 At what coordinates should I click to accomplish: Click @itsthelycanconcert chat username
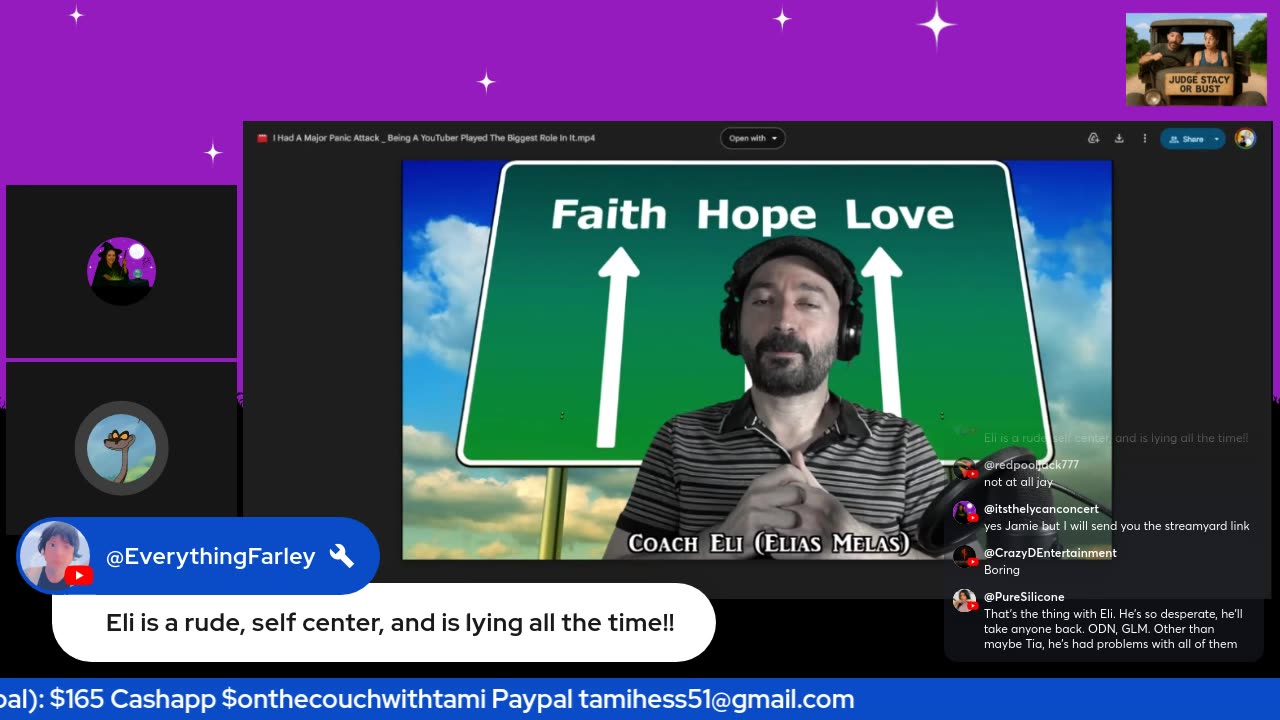coord(1041,509)
